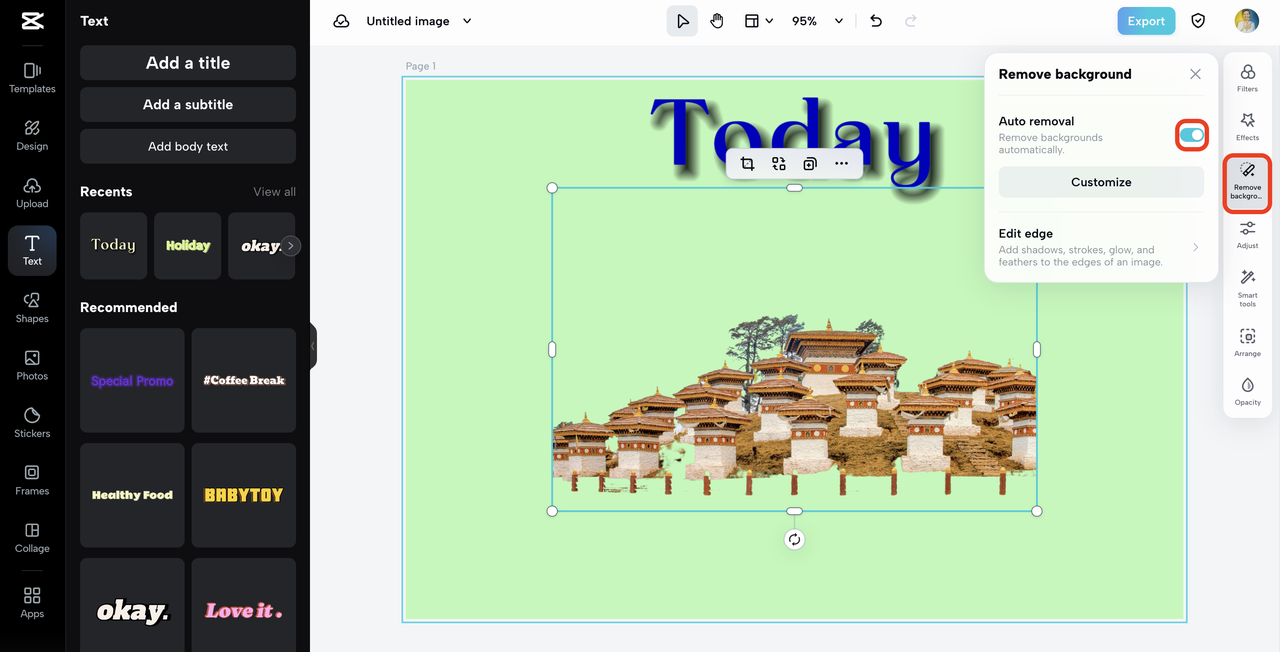This screenshot has width=1280, height=652.
Task: Open the Smart tools icon
Action: [1247, 284]
